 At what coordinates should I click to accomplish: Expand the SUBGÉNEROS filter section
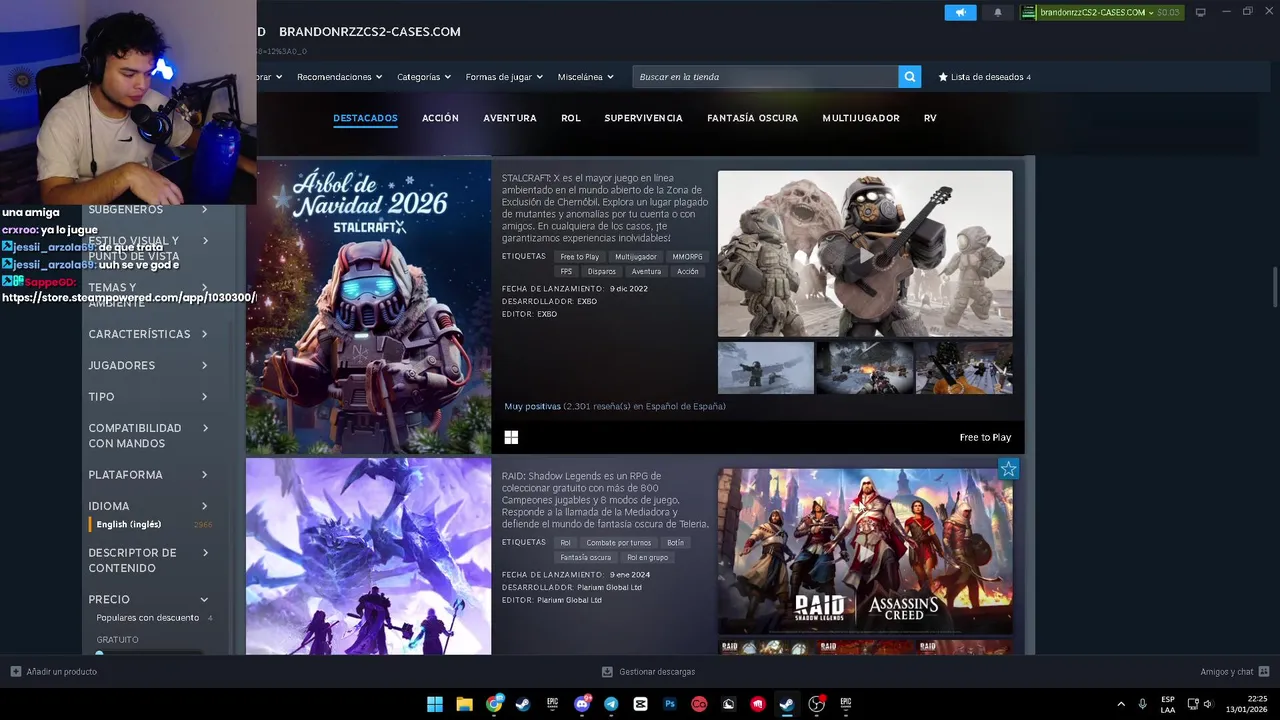pos(148,209)
